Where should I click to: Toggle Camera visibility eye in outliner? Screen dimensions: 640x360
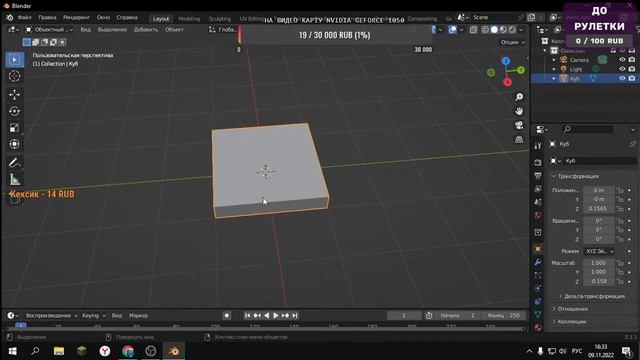coord(622,60)
